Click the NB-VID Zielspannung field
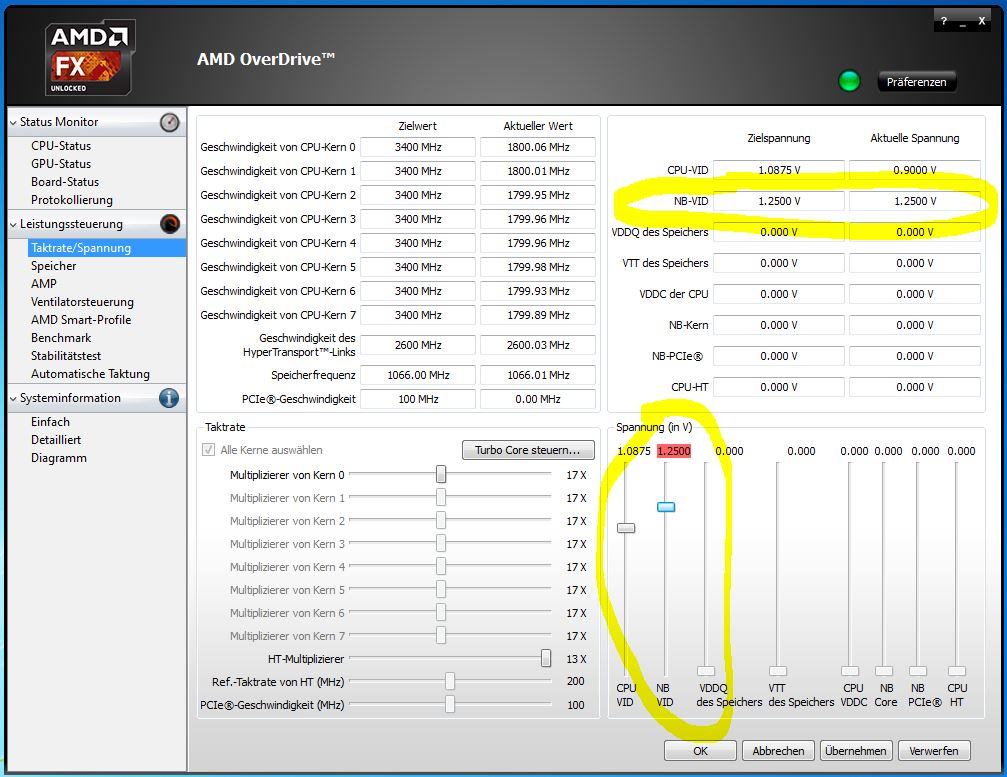The image size is (1007, 777). 779,201
